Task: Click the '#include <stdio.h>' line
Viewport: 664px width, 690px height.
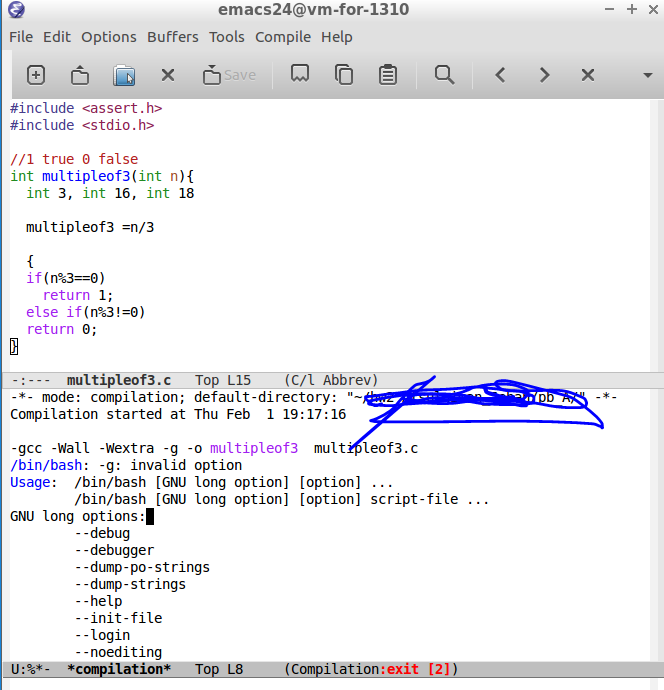Action: tap(82, 125)
